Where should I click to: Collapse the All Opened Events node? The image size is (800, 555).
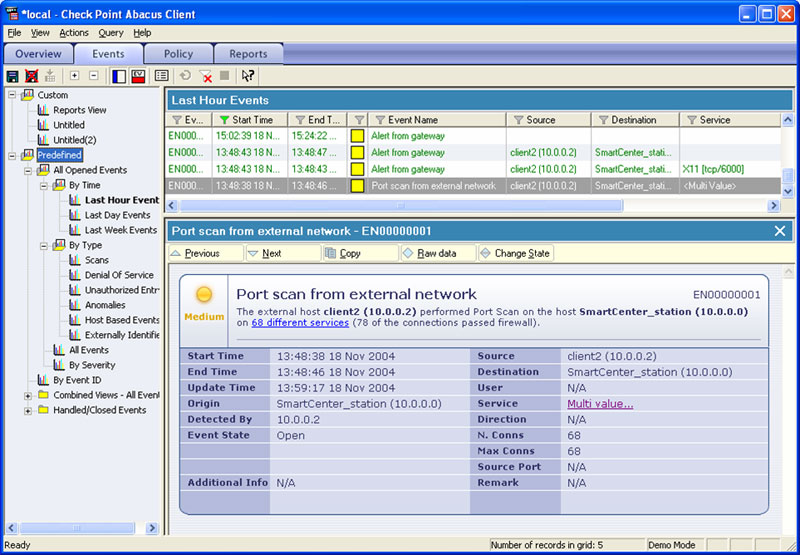coord(28,170)
